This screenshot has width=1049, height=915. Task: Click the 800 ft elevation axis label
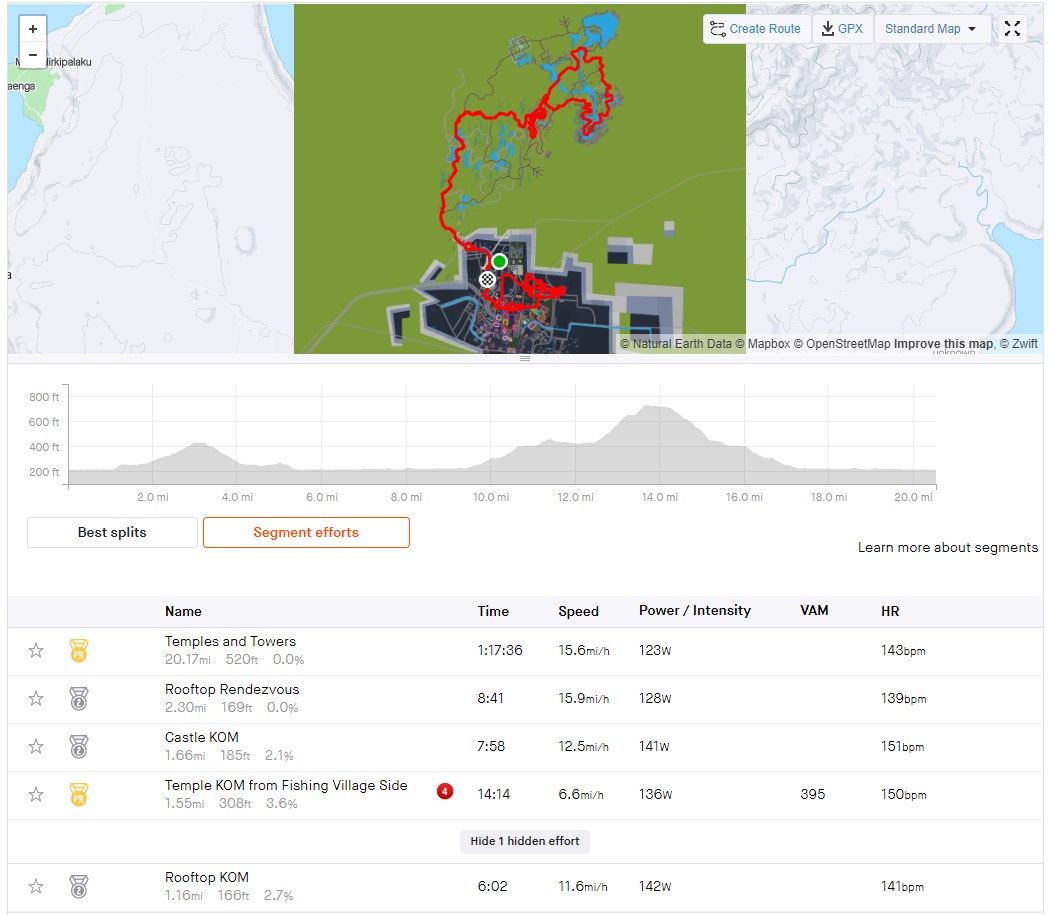pos(44,397)
